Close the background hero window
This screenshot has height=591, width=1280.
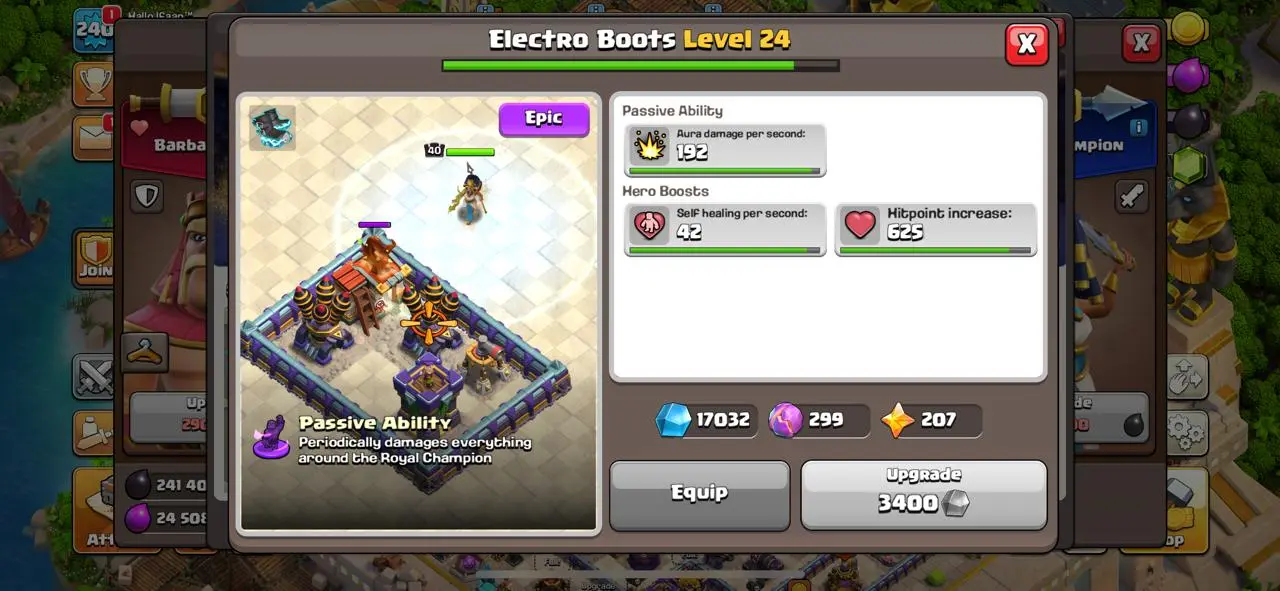click(1140, 43)
